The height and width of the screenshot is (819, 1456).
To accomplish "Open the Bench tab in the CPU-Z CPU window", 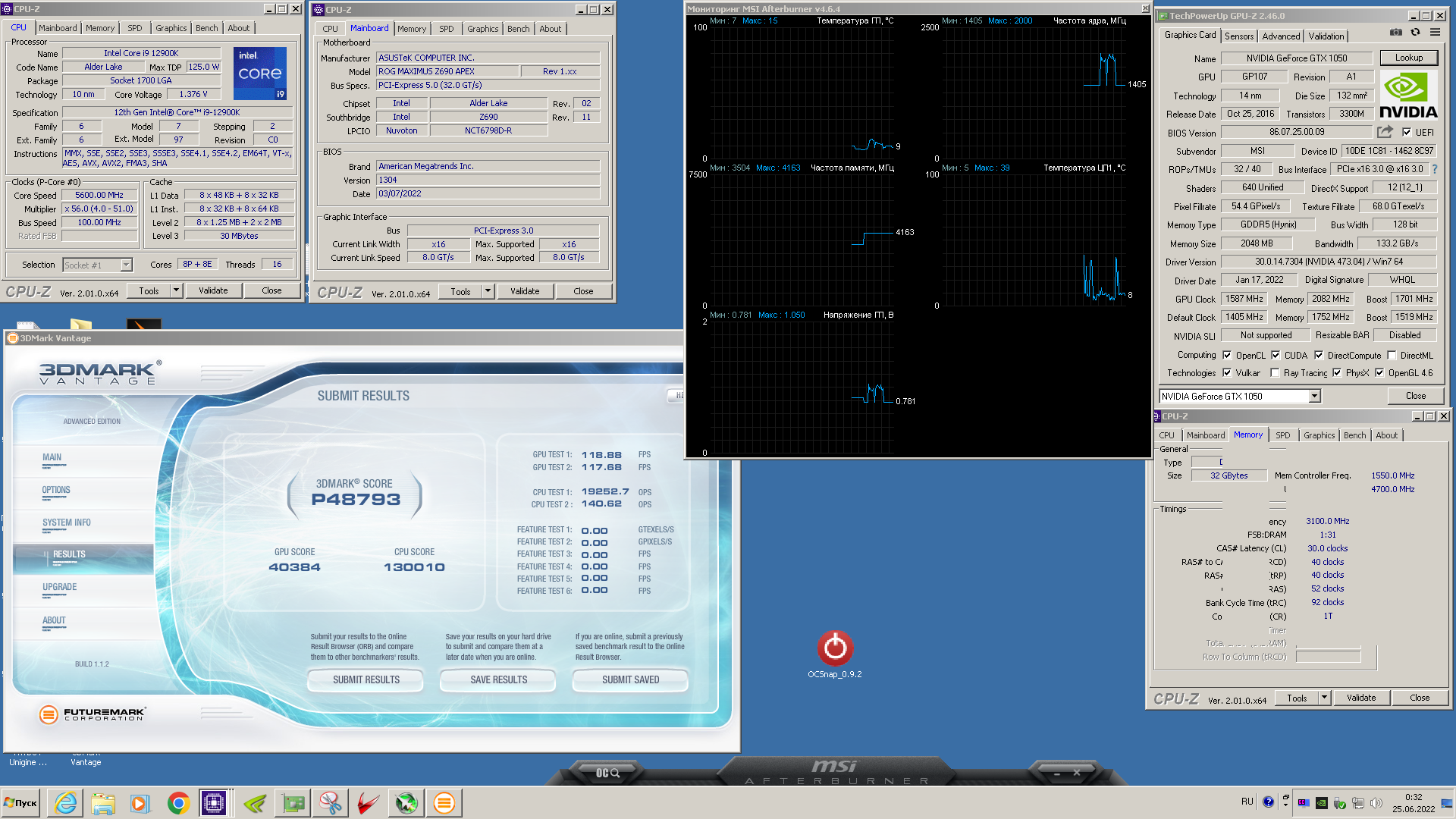I will [206, 28].
